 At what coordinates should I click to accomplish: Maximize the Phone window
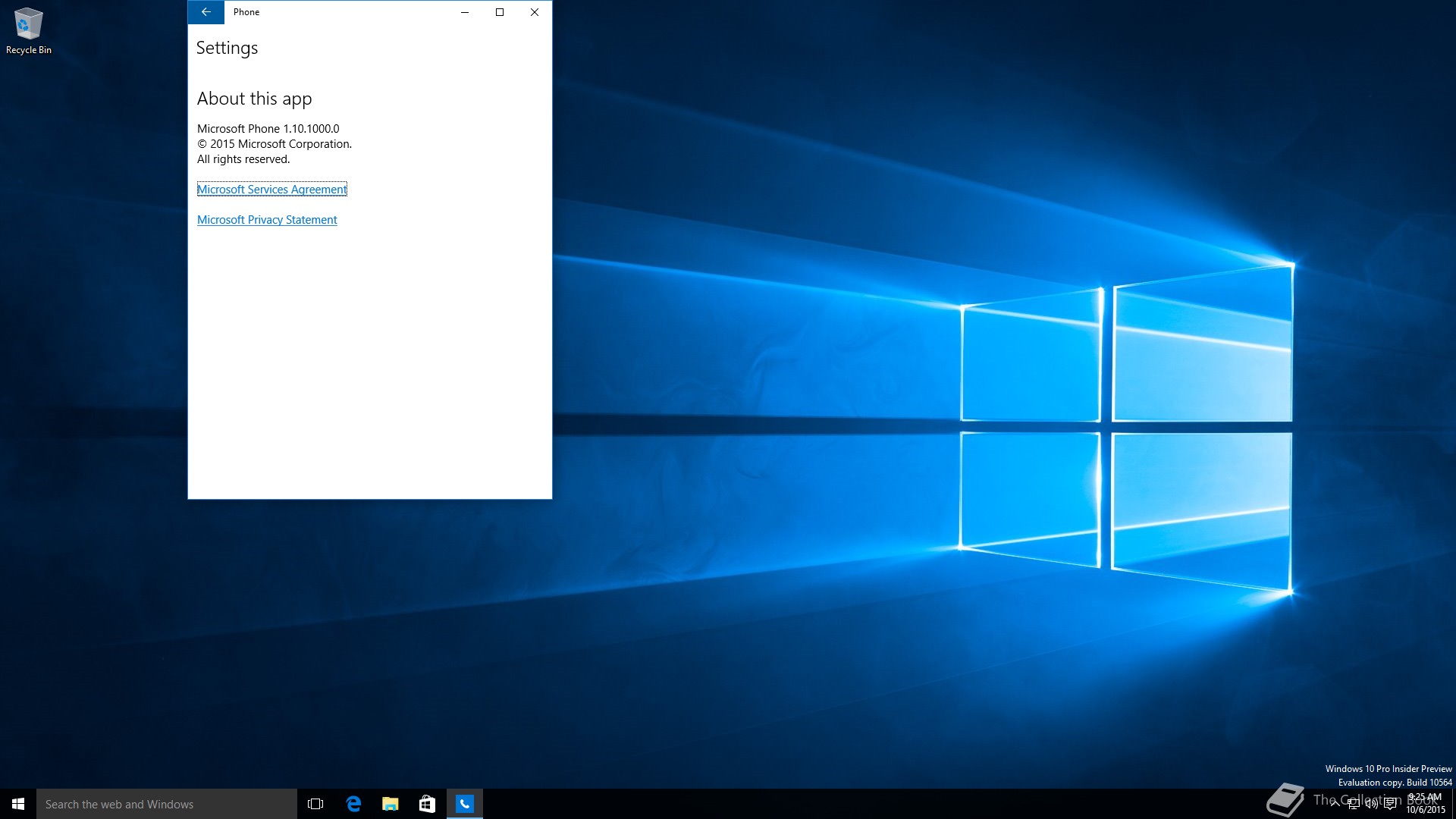tap(500, 12)
